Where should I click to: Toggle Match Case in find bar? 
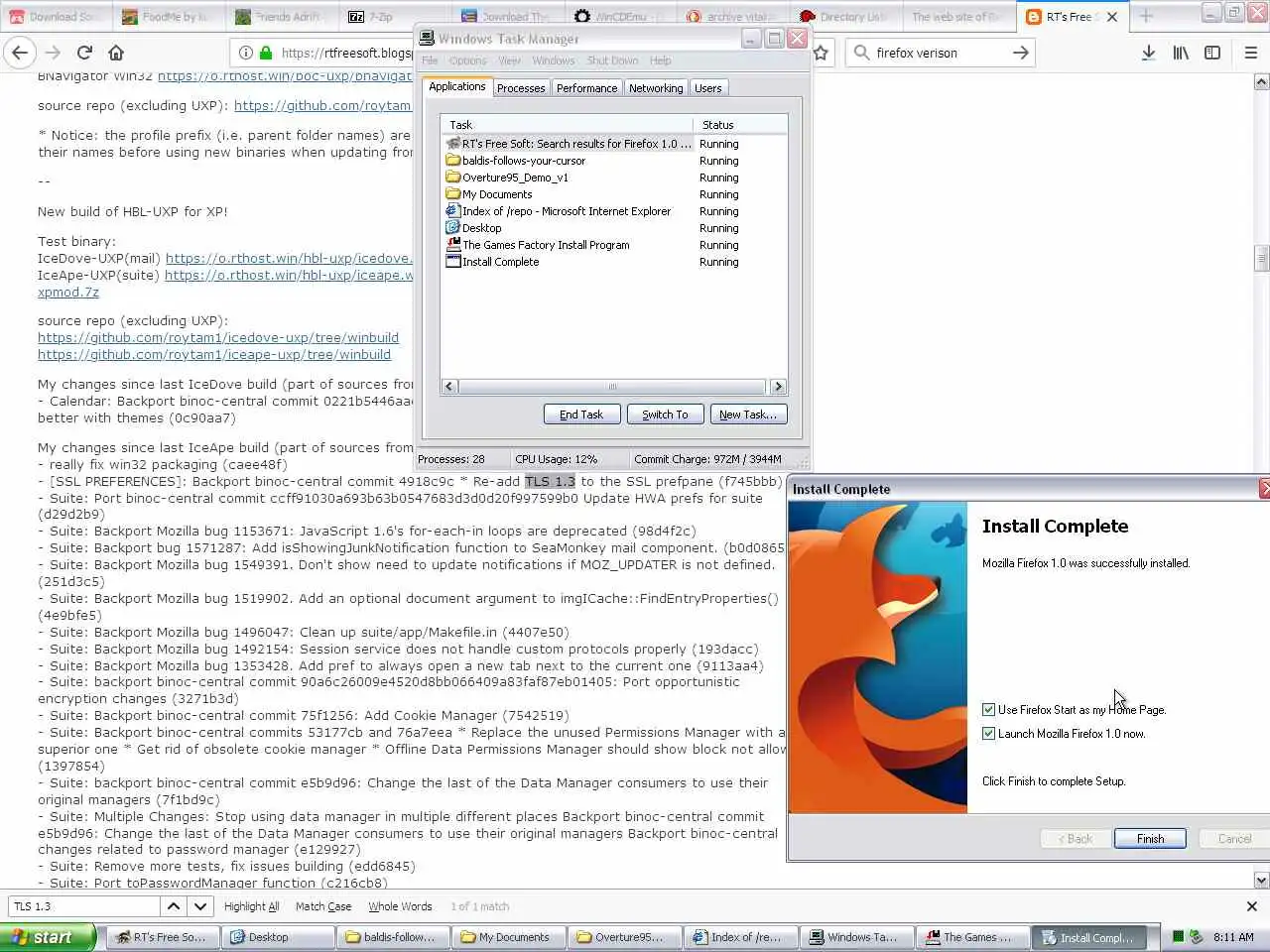323,906
